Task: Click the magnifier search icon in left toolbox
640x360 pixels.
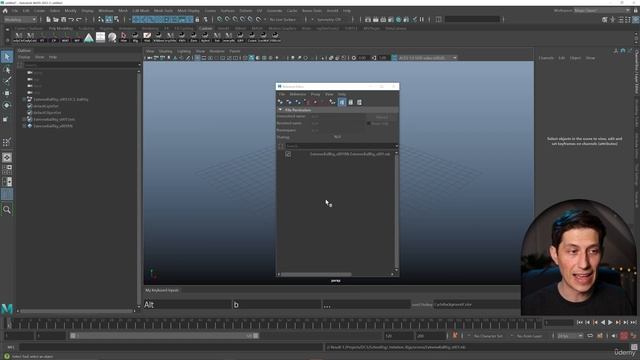Action: (7, 210)
